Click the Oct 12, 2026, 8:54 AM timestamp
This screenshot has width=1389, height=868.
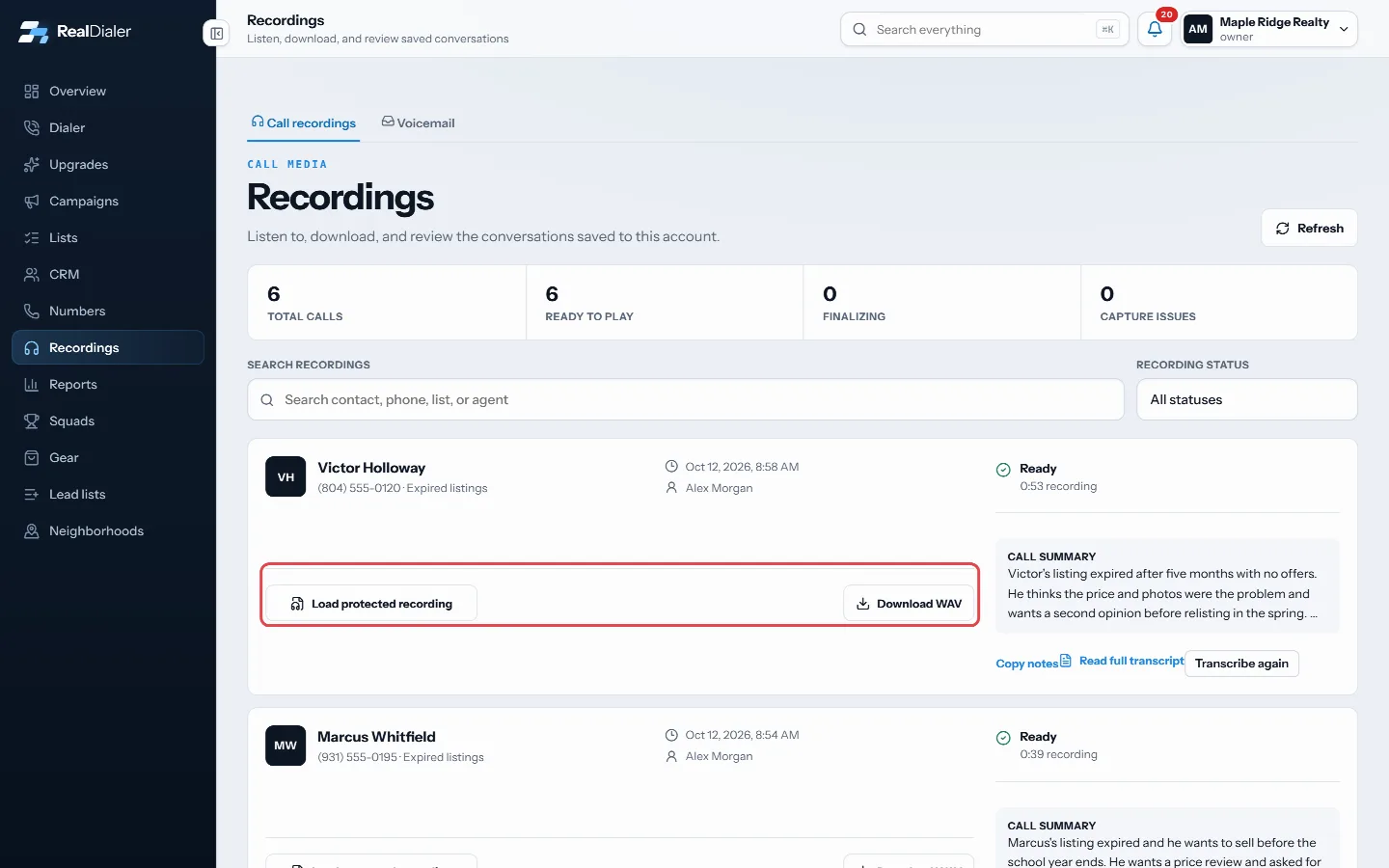742,735
